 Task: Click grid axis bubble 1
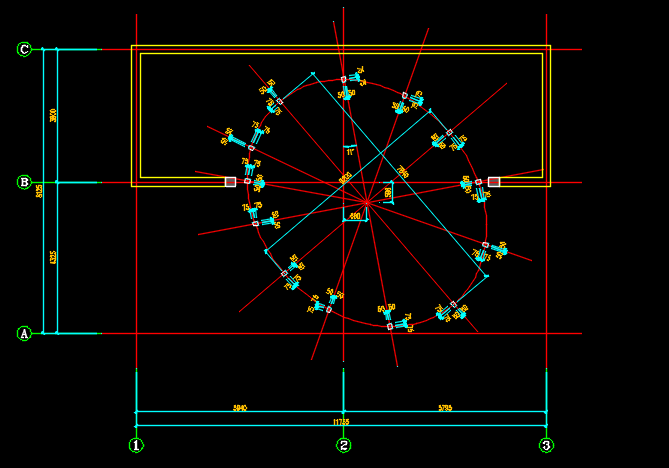pyautogui.click(x=136, y=445)
